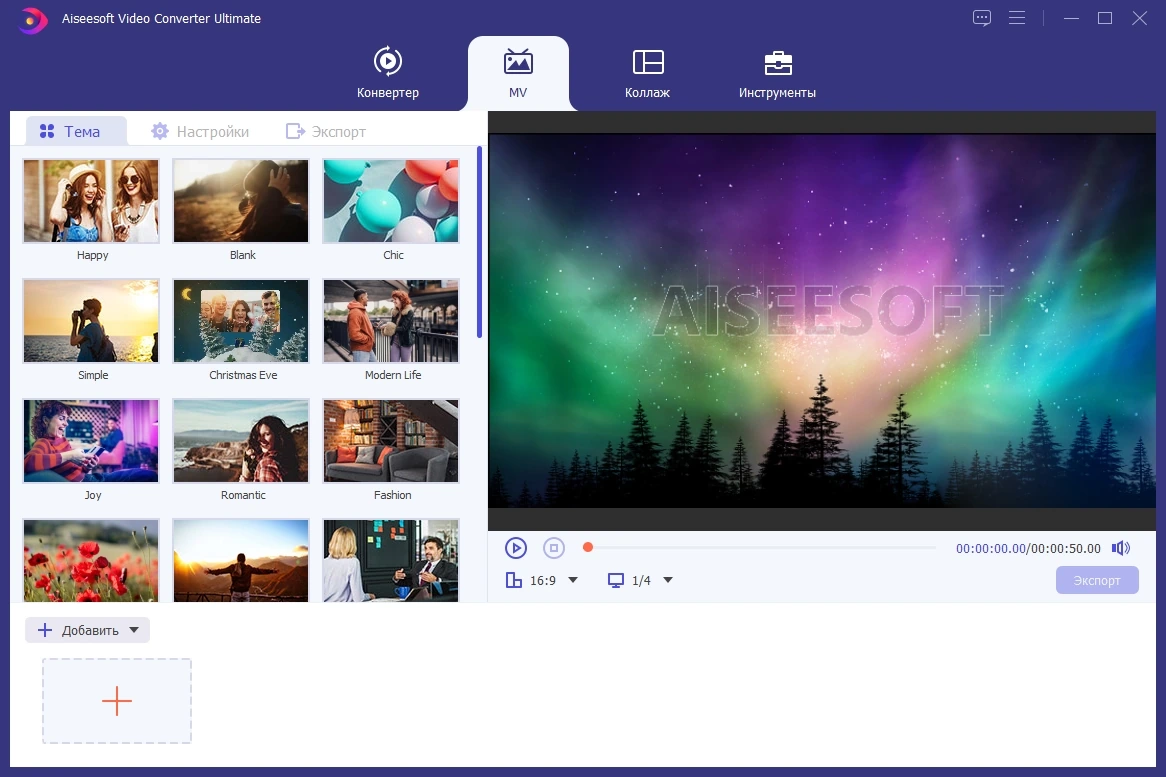Open the Инструменты toolbox tab
This screenshot has height=777, width=1166.
pyautogui.click(x=777, y=73)
